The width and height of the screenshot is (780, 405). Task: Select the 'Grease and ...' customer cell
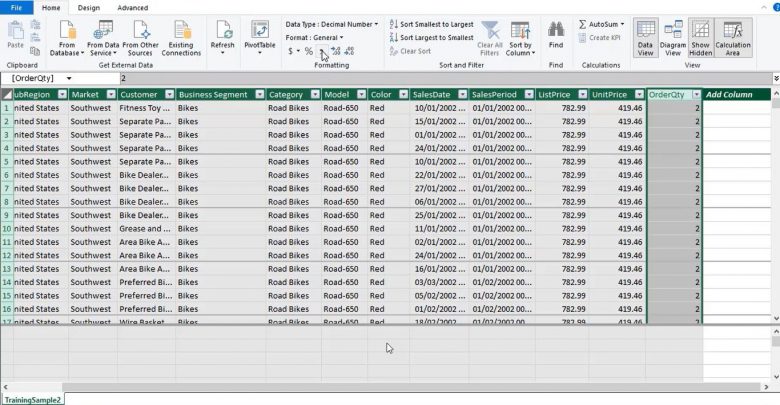tap(146, 229)
